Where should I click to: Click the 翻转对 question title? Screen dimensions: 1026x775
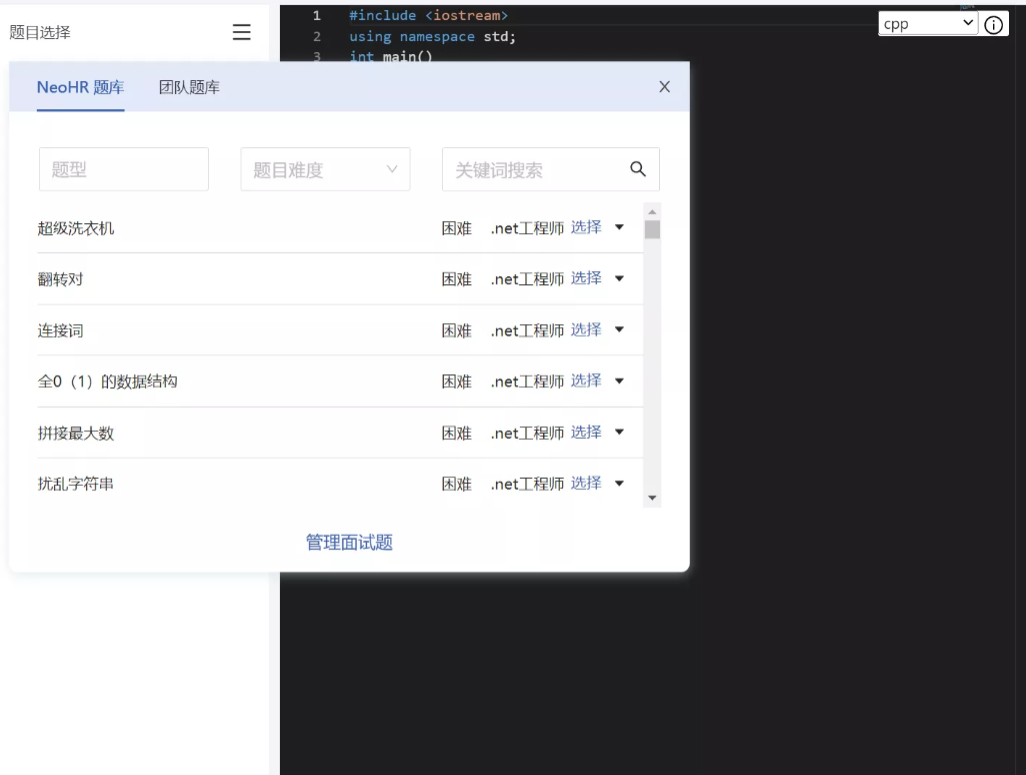60,279
